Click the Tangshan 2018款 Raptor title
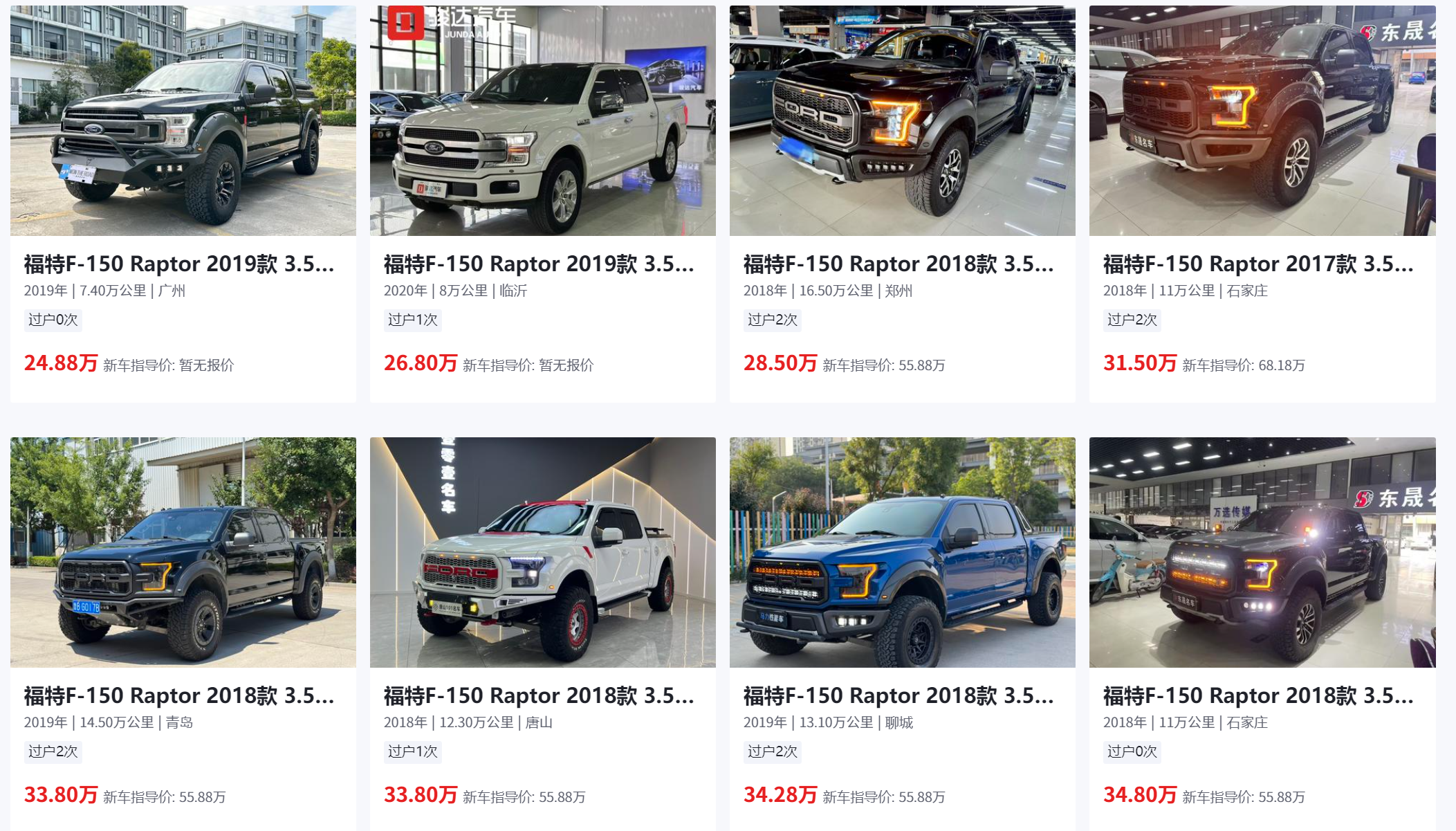 pyautogui.click(x=539, y=695)
